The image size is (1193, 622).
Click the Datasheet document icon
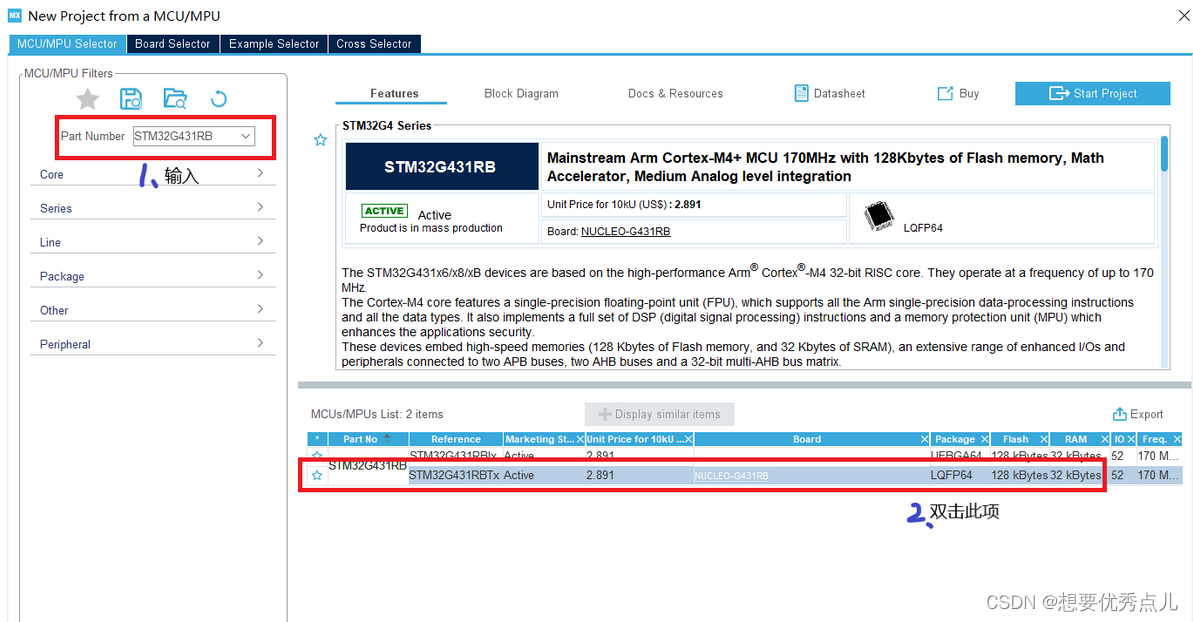coord(801,94)
